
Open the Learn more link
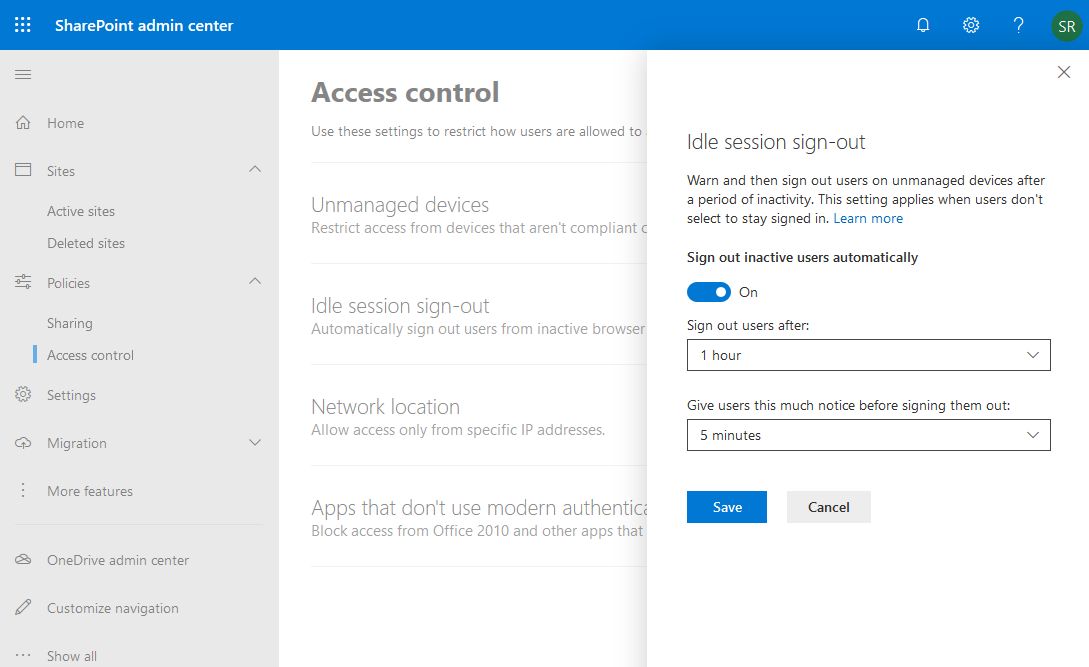(868, 218)
